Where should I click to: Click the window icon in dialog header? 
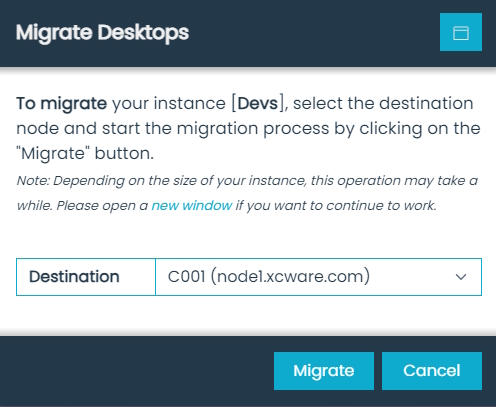(461, 32)
